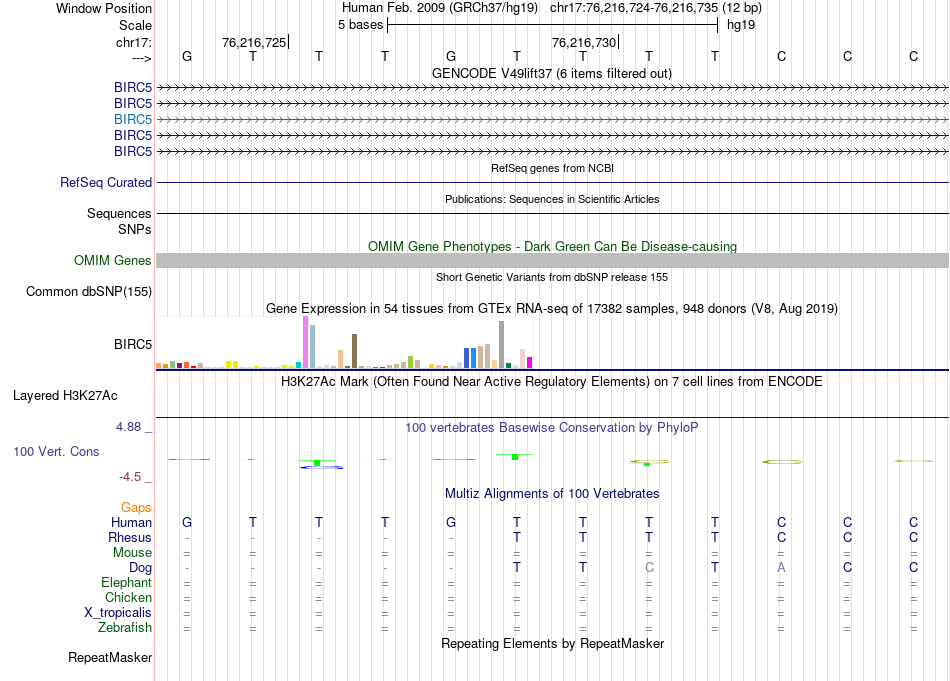
Task: Select the Dog alignment row label
Action: coord(141,568)
